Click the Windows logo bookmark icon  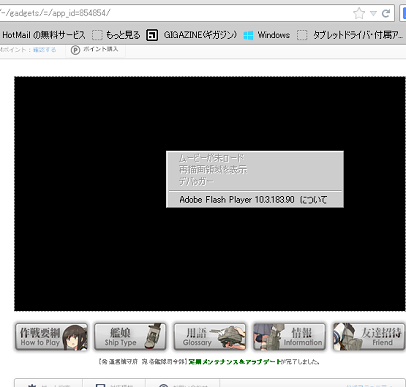(x=248, y=35)
